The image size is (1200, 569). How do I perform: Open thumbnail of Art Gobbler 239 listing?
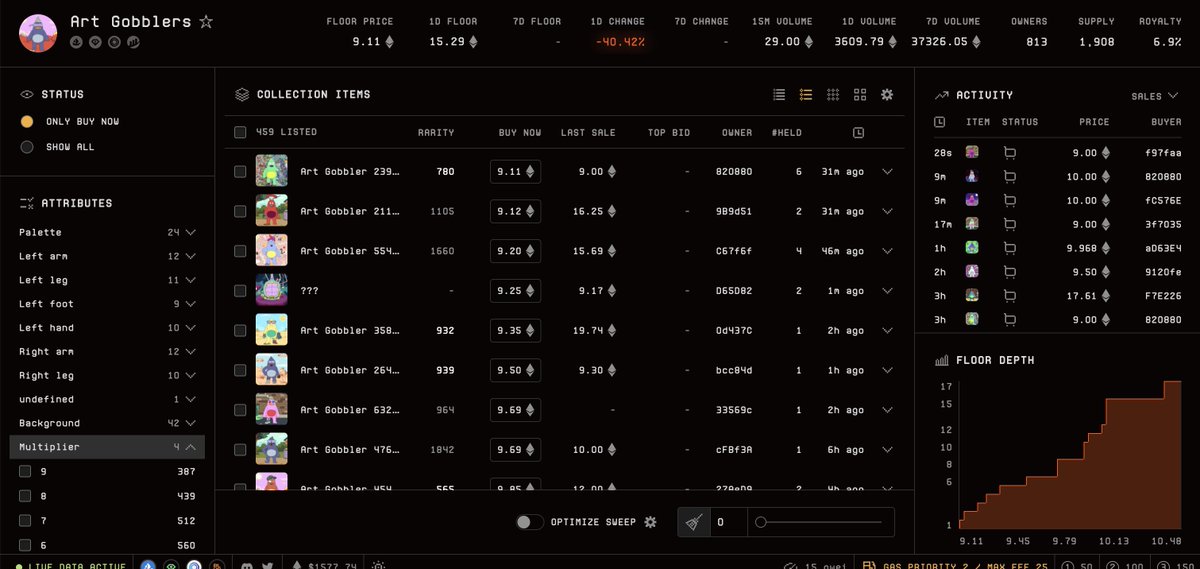click(272, 171)
